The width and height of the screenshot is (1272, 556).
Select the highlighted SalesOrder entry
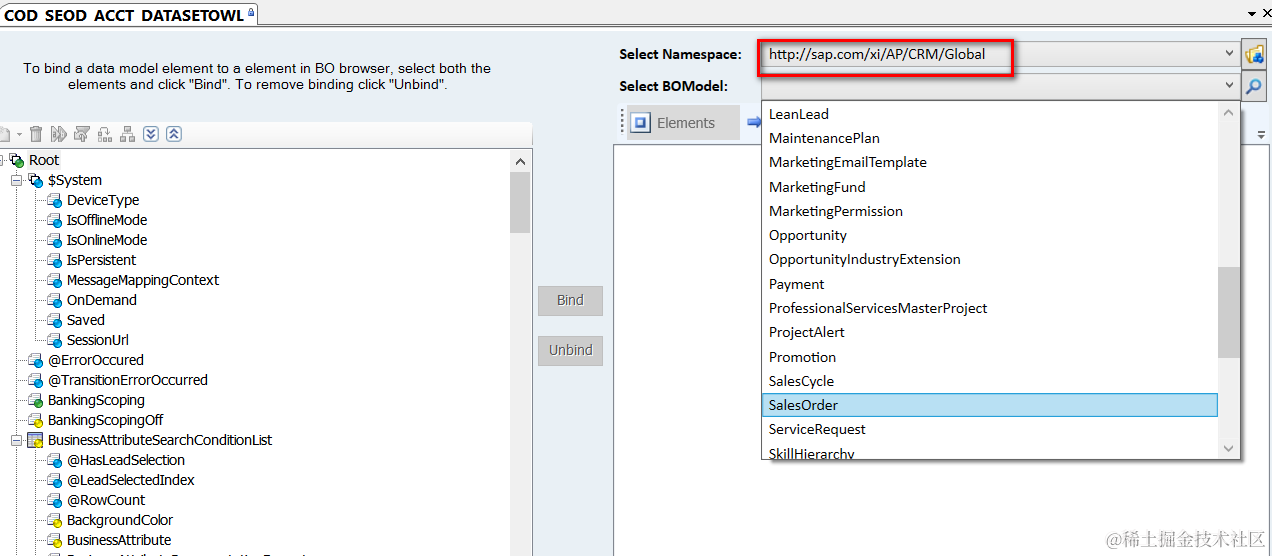tap(990, 405)
